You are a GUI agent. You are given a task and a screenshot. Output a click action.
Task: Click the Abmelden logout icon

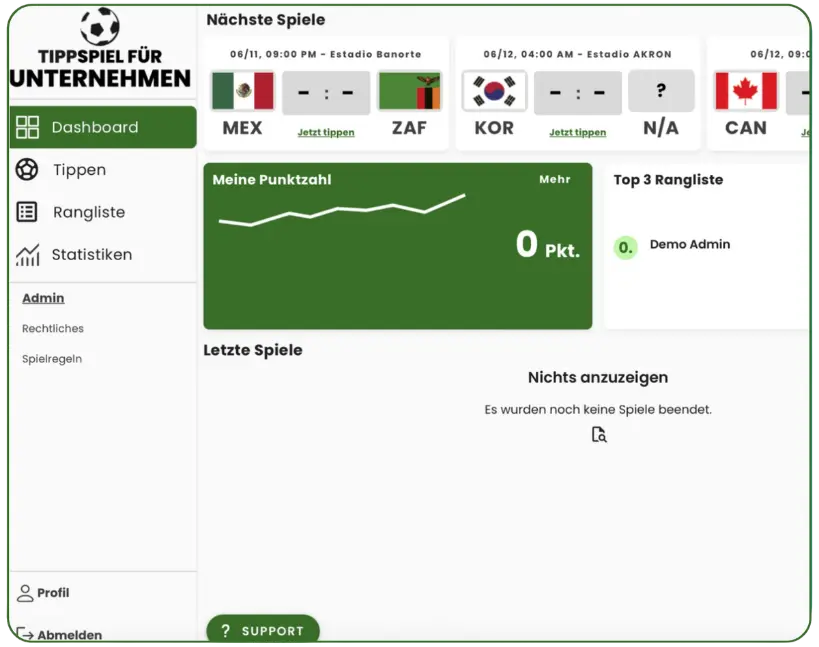tap(22, 634)
